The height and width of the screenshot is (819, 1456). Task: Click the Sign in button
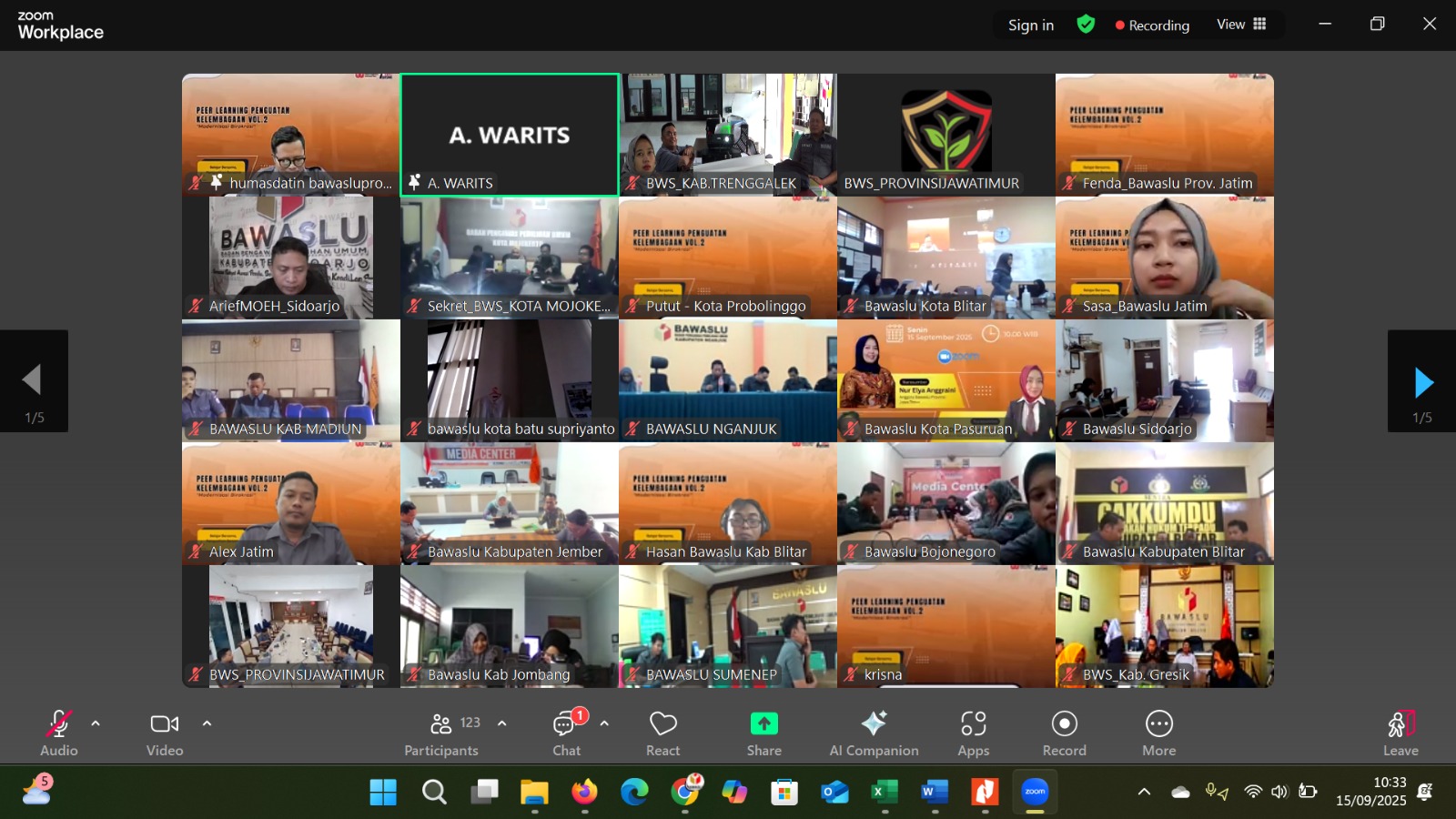[1030, 25]
